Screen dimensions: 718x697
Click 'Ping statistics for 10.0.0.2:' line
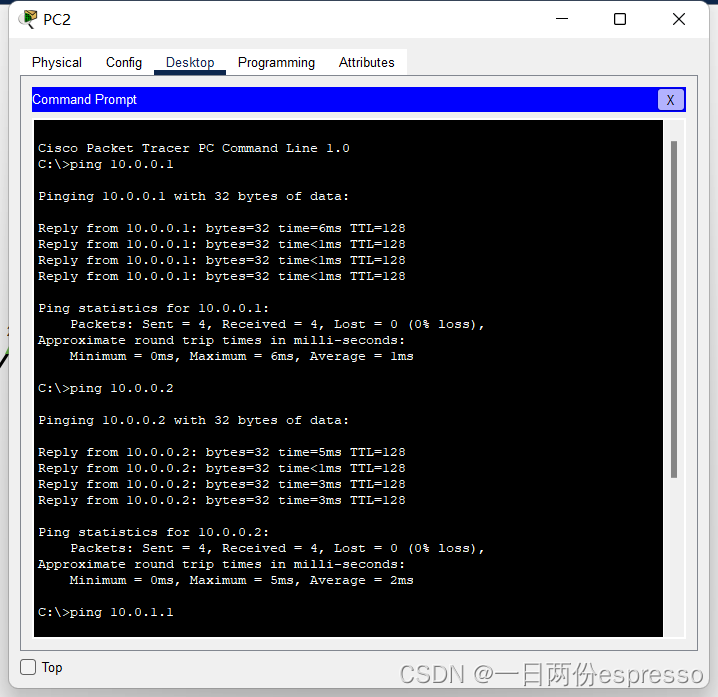[153, 532]
